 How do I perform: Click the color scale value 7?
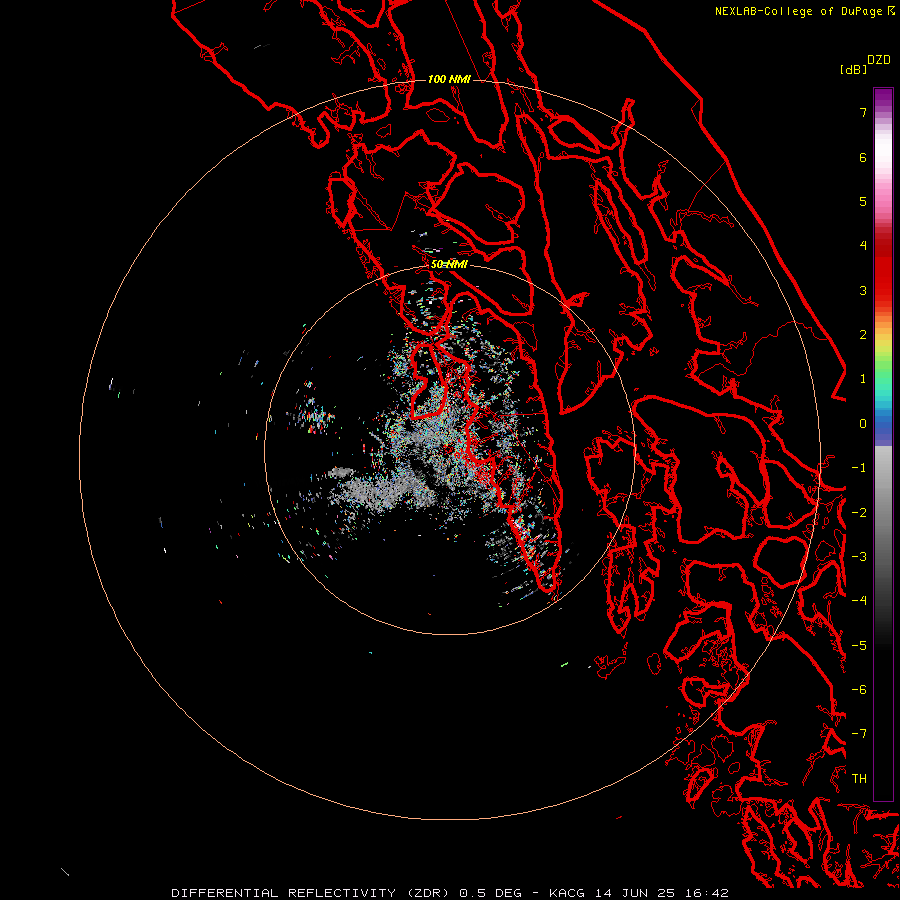click(863, 112)
